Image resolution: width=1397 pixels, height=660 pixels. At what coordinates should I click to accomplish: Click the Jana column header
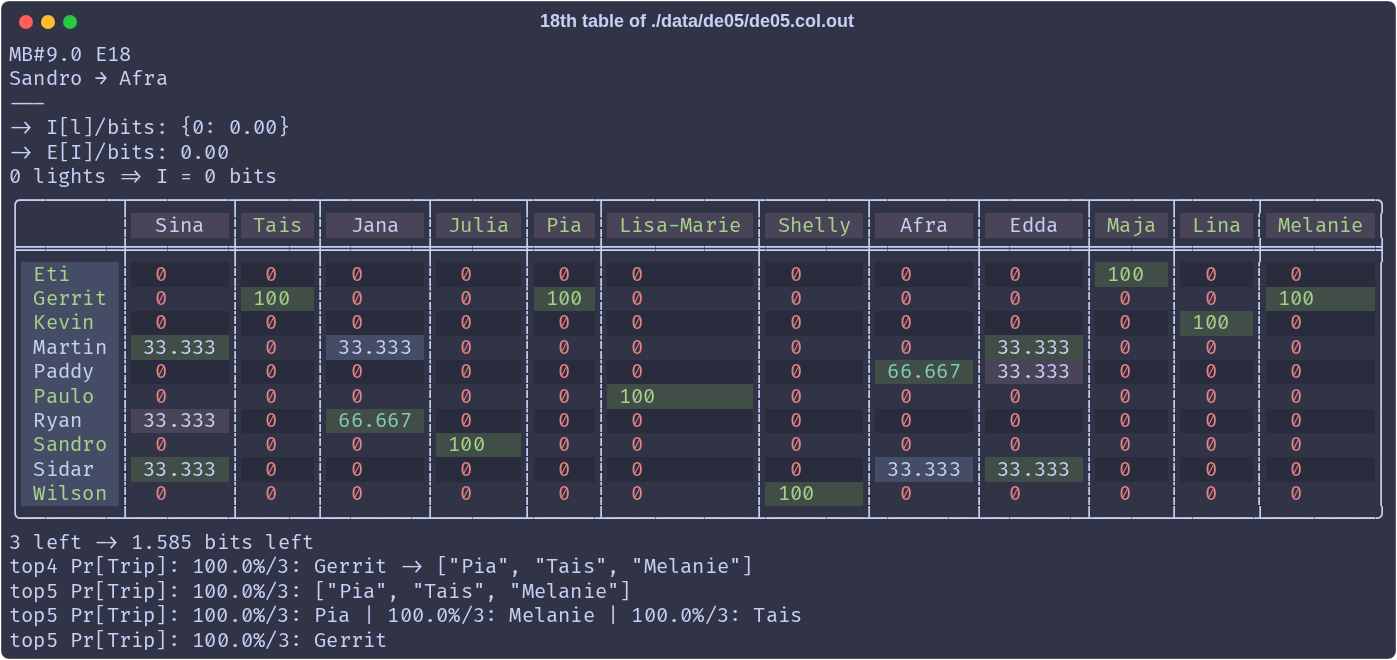pyautogui.click(x=375, y=225)
